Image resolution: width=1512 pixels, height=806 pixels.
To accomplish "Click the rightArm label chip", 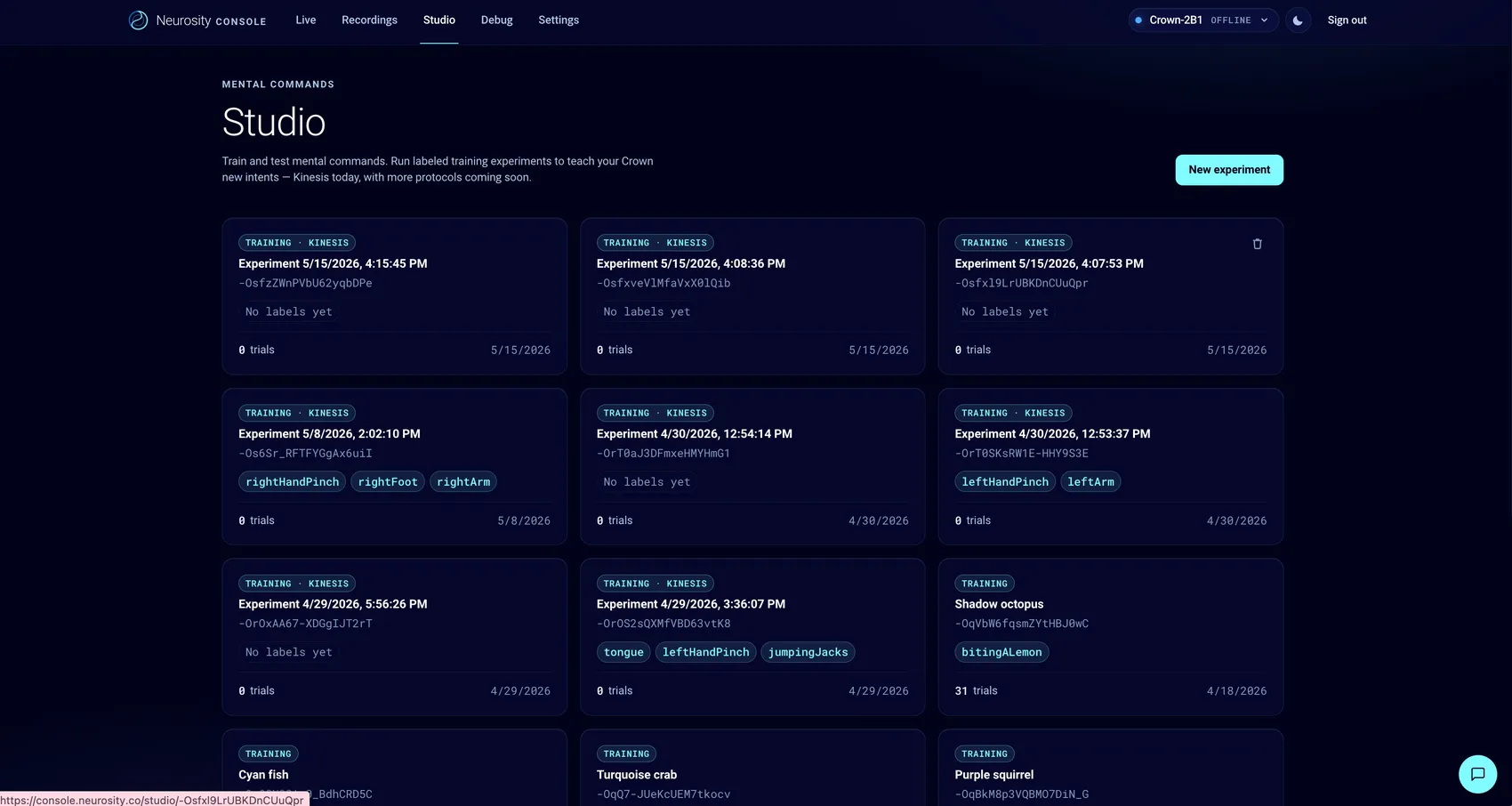I will (463, 482).
